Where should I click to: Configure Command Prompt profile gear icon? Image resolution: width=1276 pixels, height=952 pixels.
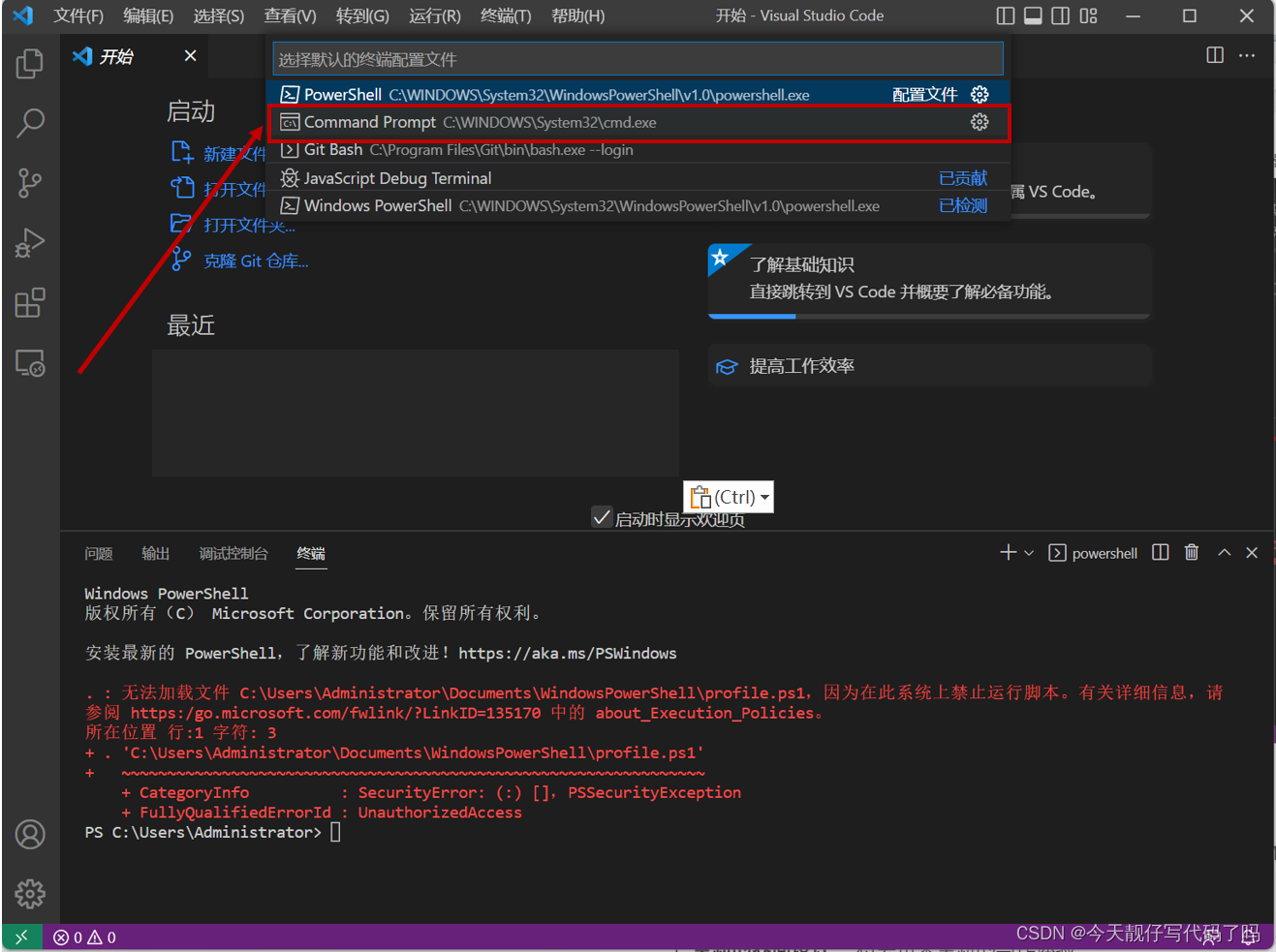coord(980,122)
